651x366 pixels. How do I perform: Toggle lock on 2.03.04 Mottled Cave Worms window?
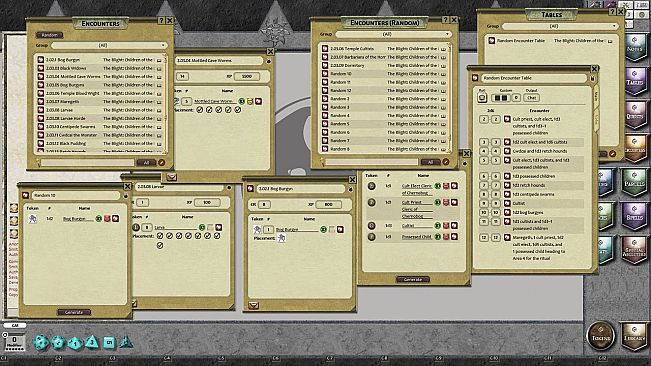tap(269, 61)
